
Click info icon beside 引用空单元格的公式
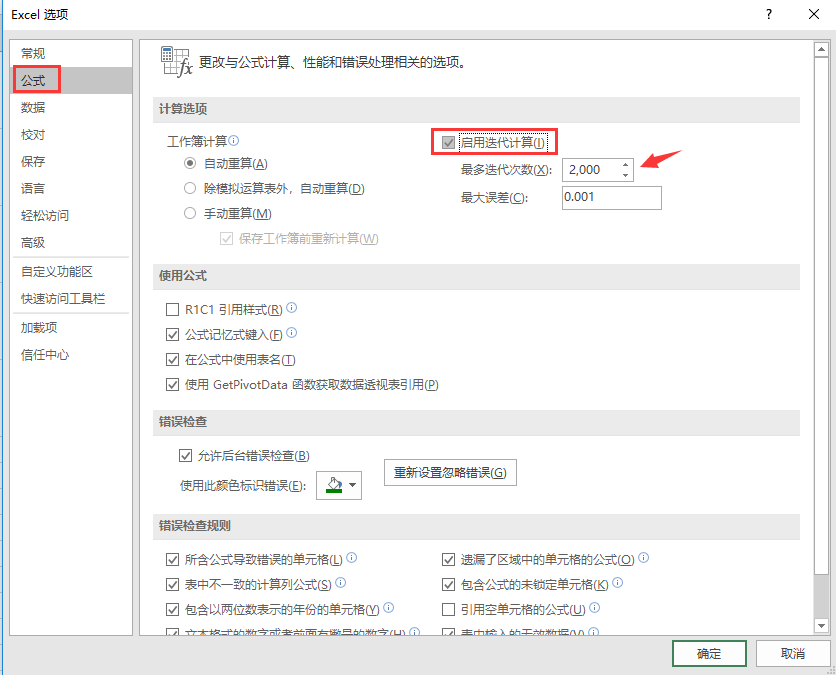click(595, 607)
